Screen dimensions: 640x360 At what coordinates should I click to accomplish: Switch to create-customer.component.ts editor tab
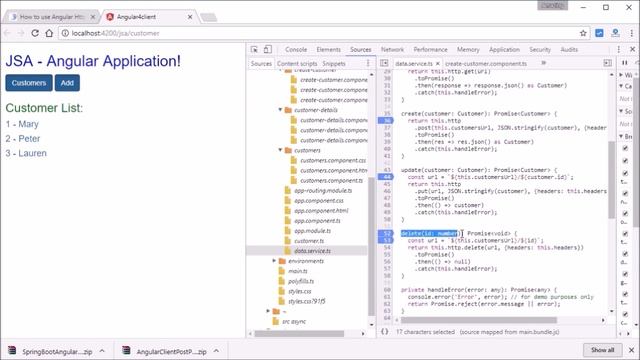point(486,63)
